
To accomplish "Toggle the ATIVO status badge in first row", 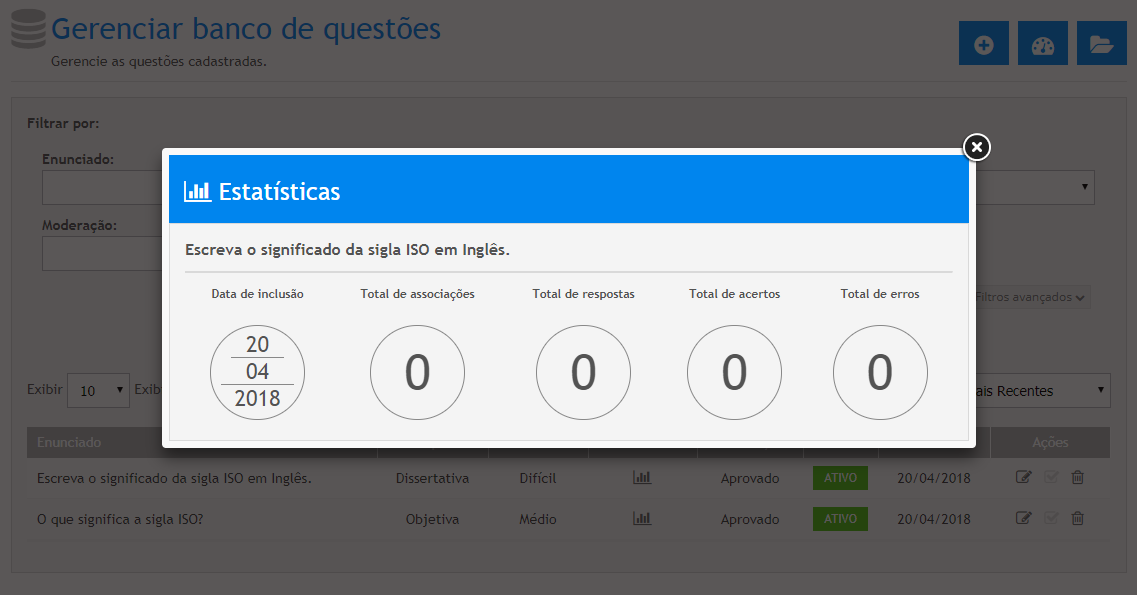I will 839,478.
